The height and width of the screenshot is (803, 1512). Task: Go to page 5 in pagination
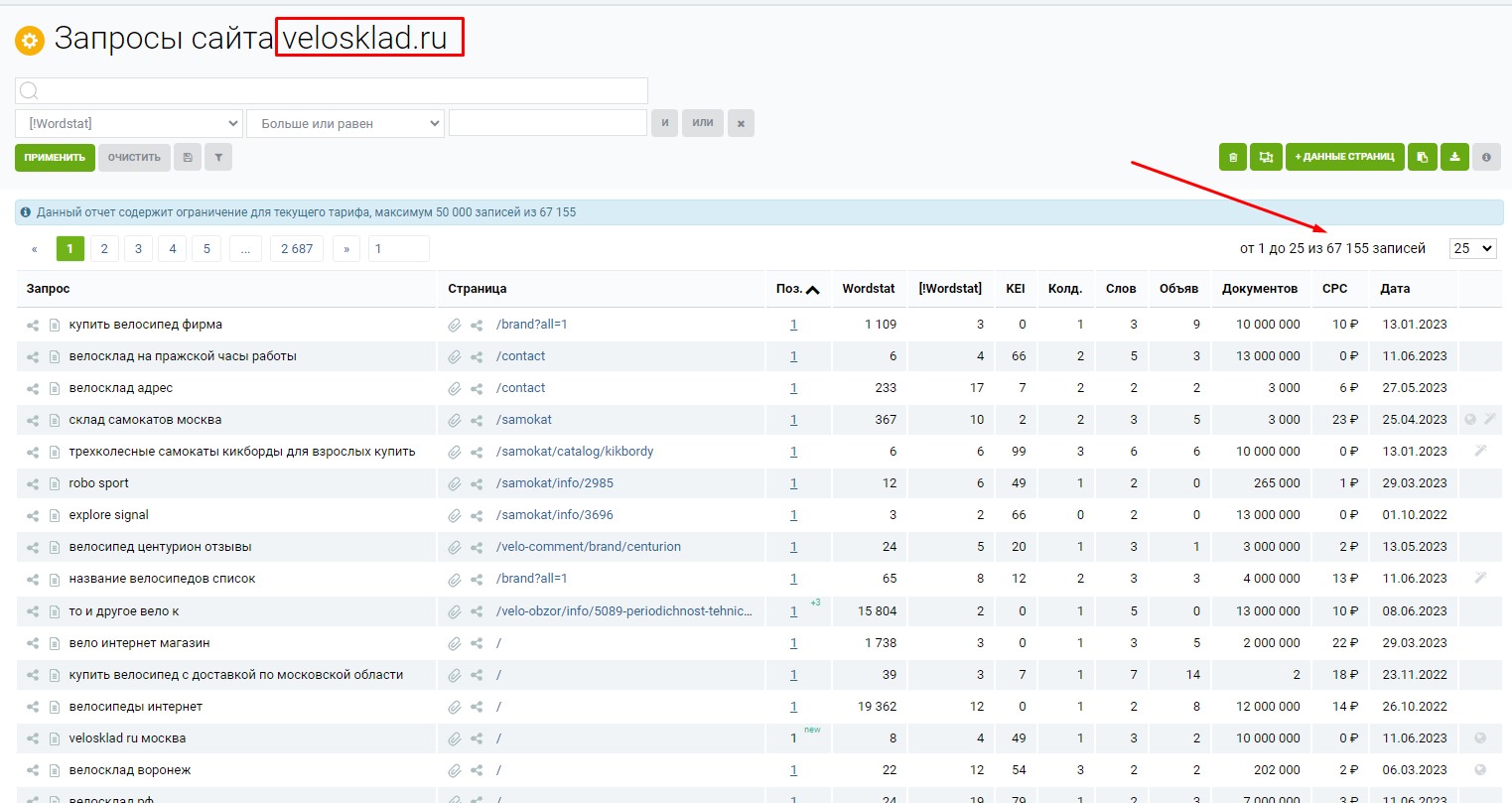coord(206,248)
